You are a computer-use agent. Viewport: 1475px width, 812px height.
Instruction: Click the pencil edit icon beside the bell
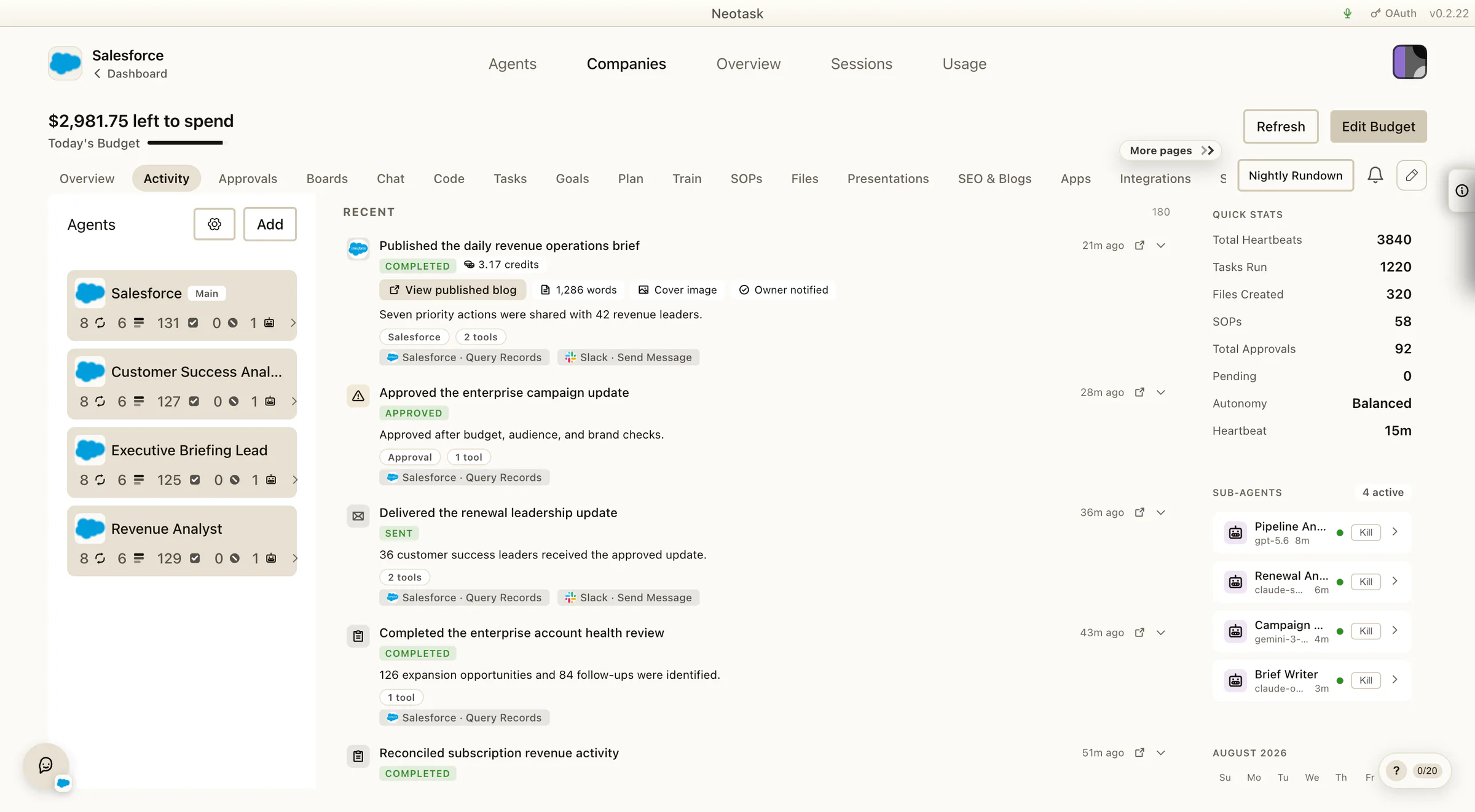[1412, 176]
